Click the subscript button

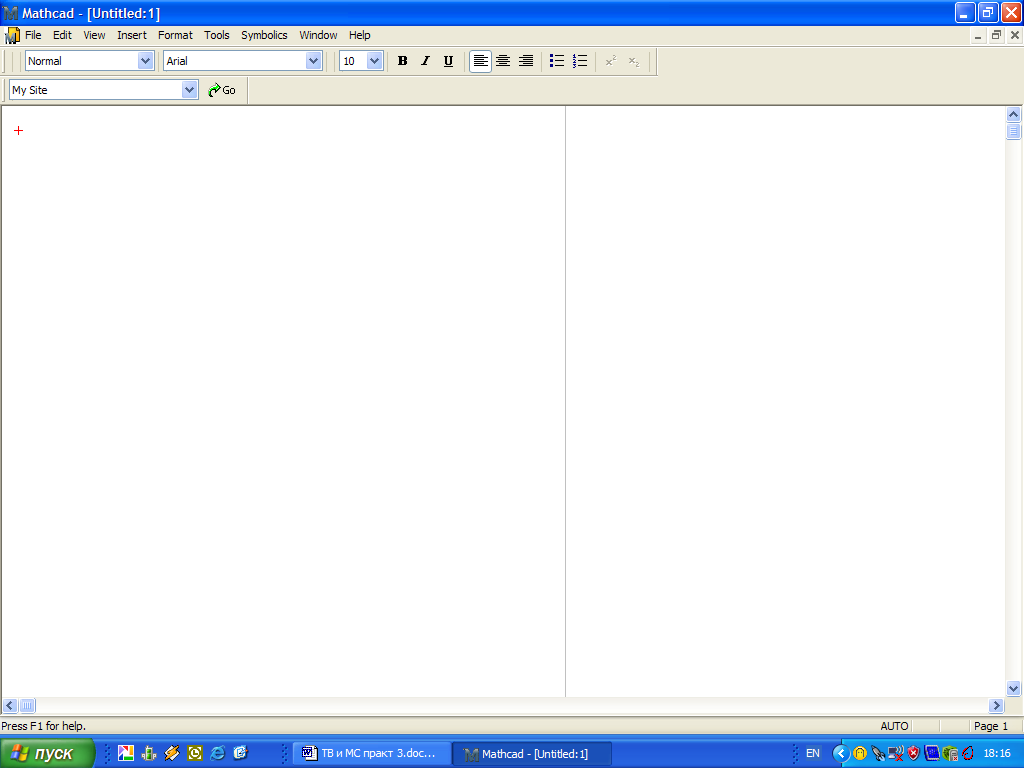[633, 61]
